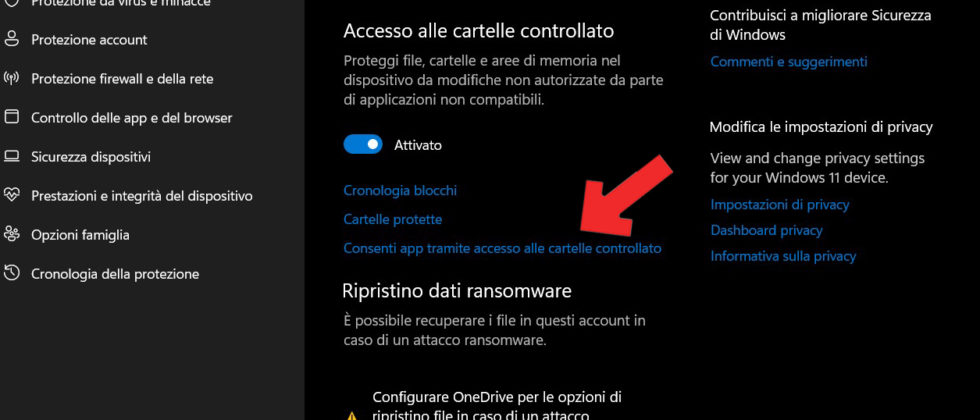Click Consenti app tramite accesso alle cartelle controllato
Screen dimensions: 980x420
pos(502,248)
